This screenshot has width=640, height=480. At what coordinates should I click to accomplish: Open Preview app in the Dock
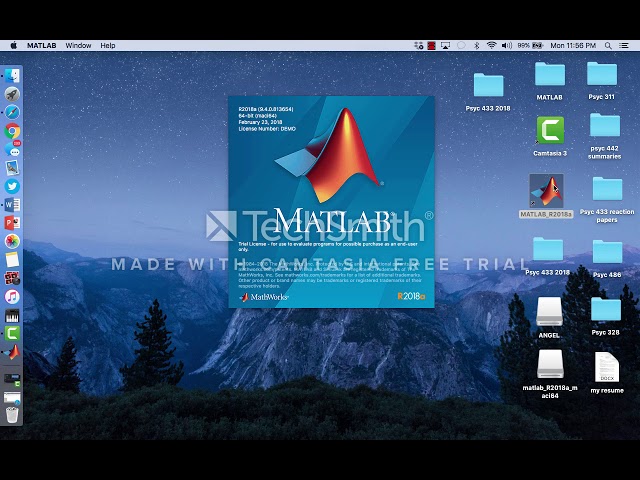point(12,168)
